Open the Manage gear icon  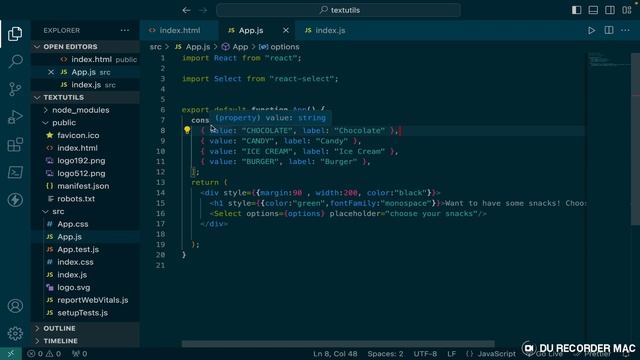15,333
